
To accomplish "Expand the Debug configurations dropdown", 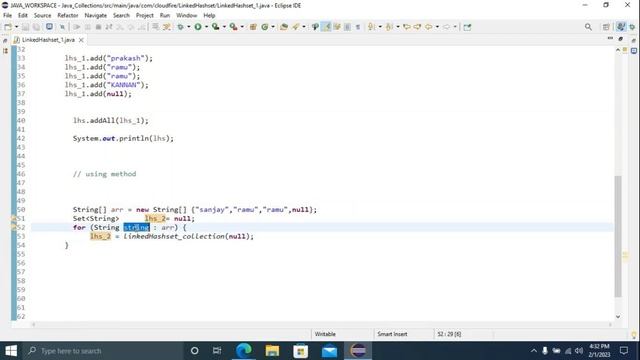I will 189,27.
